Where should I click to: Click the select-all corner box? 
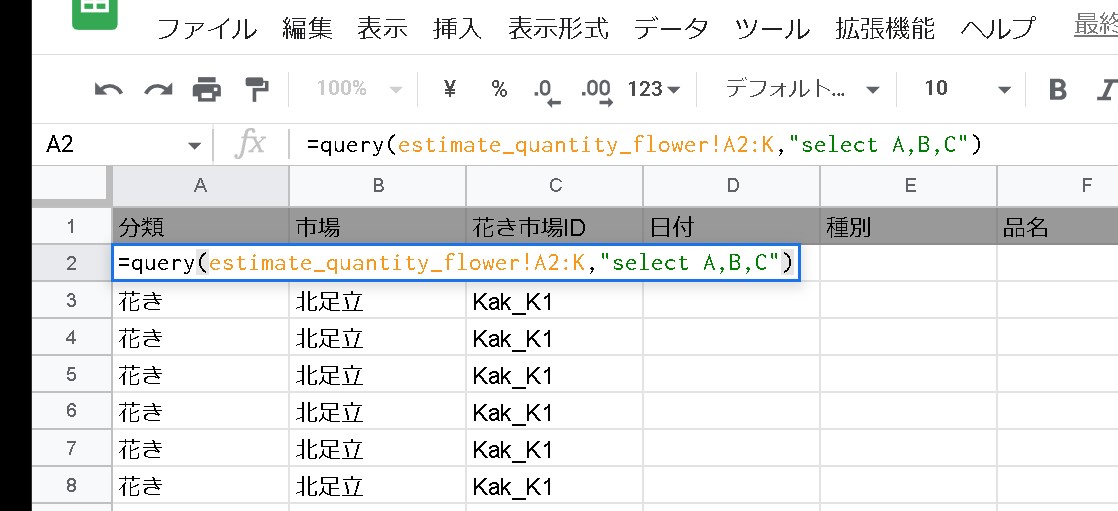click(x=71, y=187)
